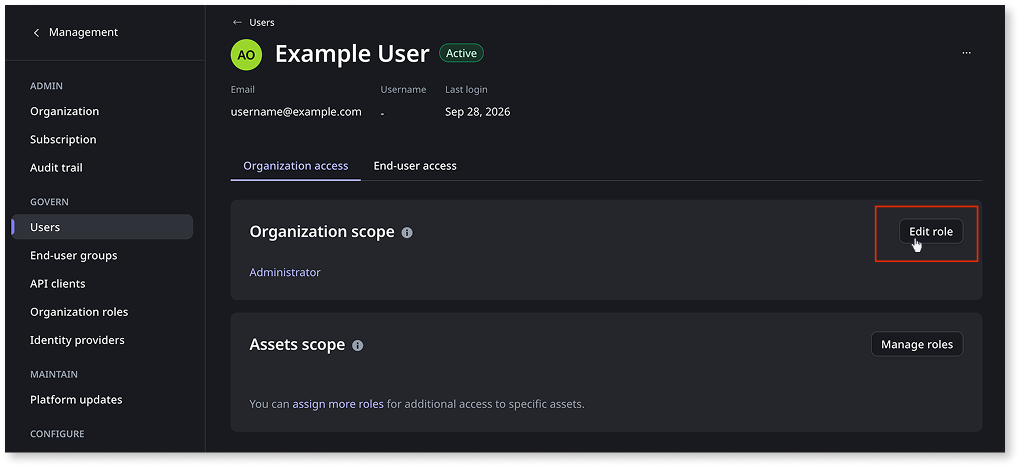Click the Manage roles button

pyautogui.click(x=917, y=344)
